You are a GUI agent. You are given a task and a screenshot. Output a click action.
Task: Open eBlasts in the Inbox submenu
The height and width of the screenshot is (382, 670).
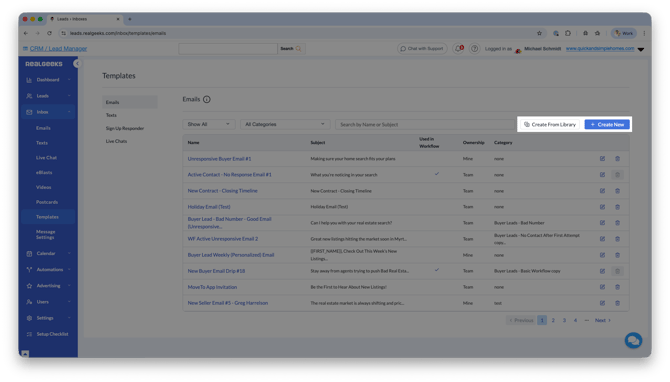coord(44,173)
